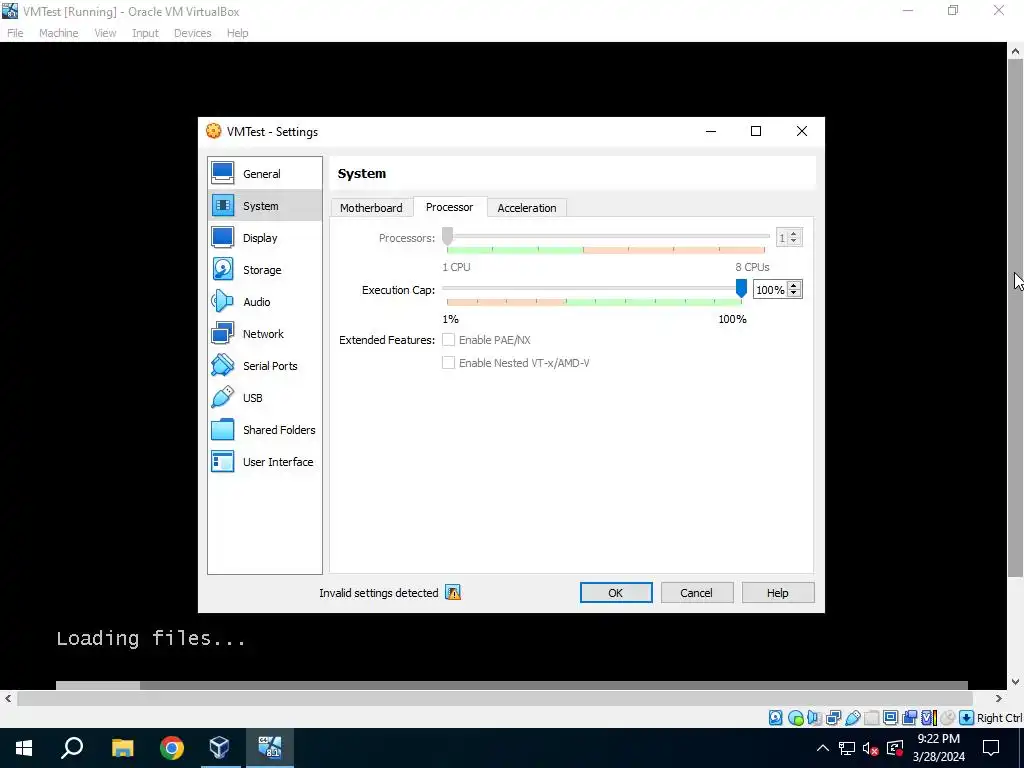Open the User Interface settings category
Viewport: 1024px width, 768px height.
tap(264, 462)
